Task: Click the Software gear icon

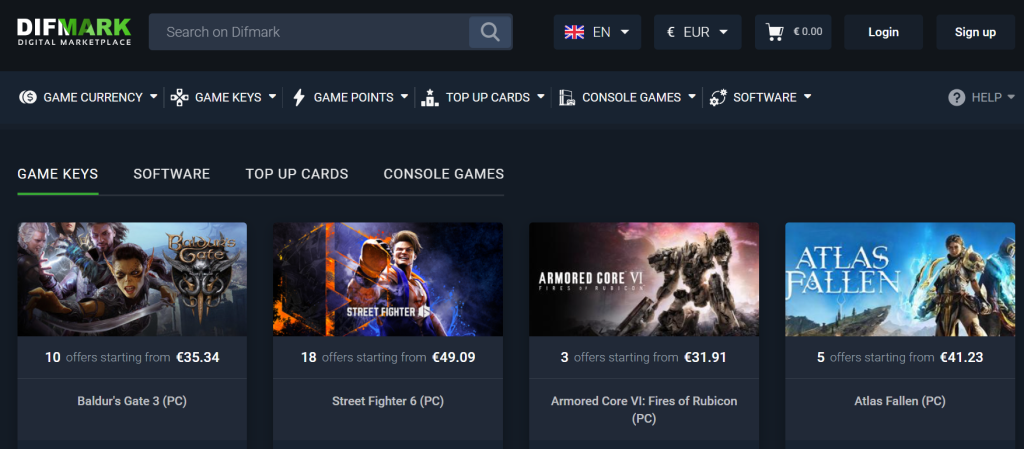Action: point(717,97)
